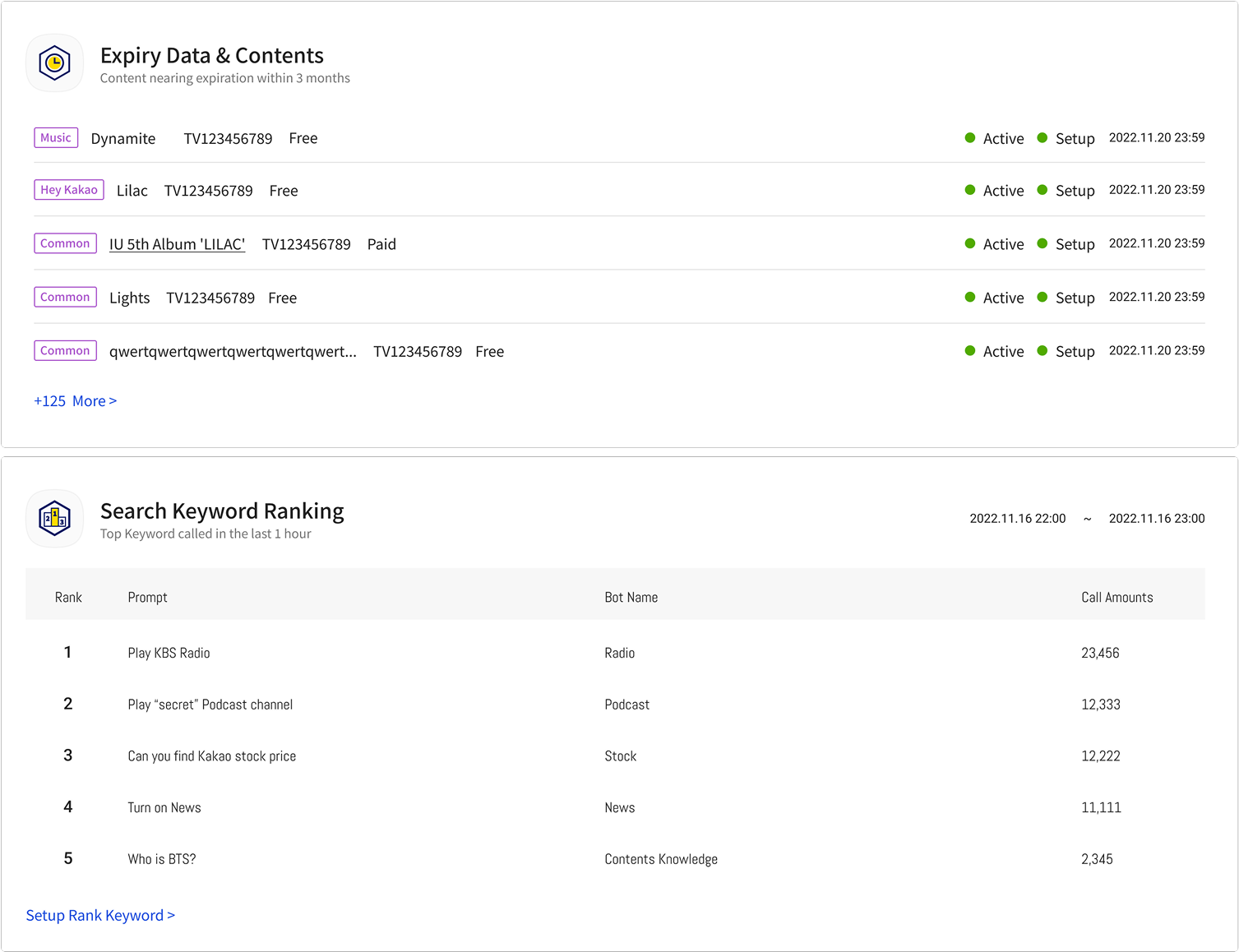Click the Common tag beside Lights
This screenshot has height=952, width=1239.
(65, 297)
